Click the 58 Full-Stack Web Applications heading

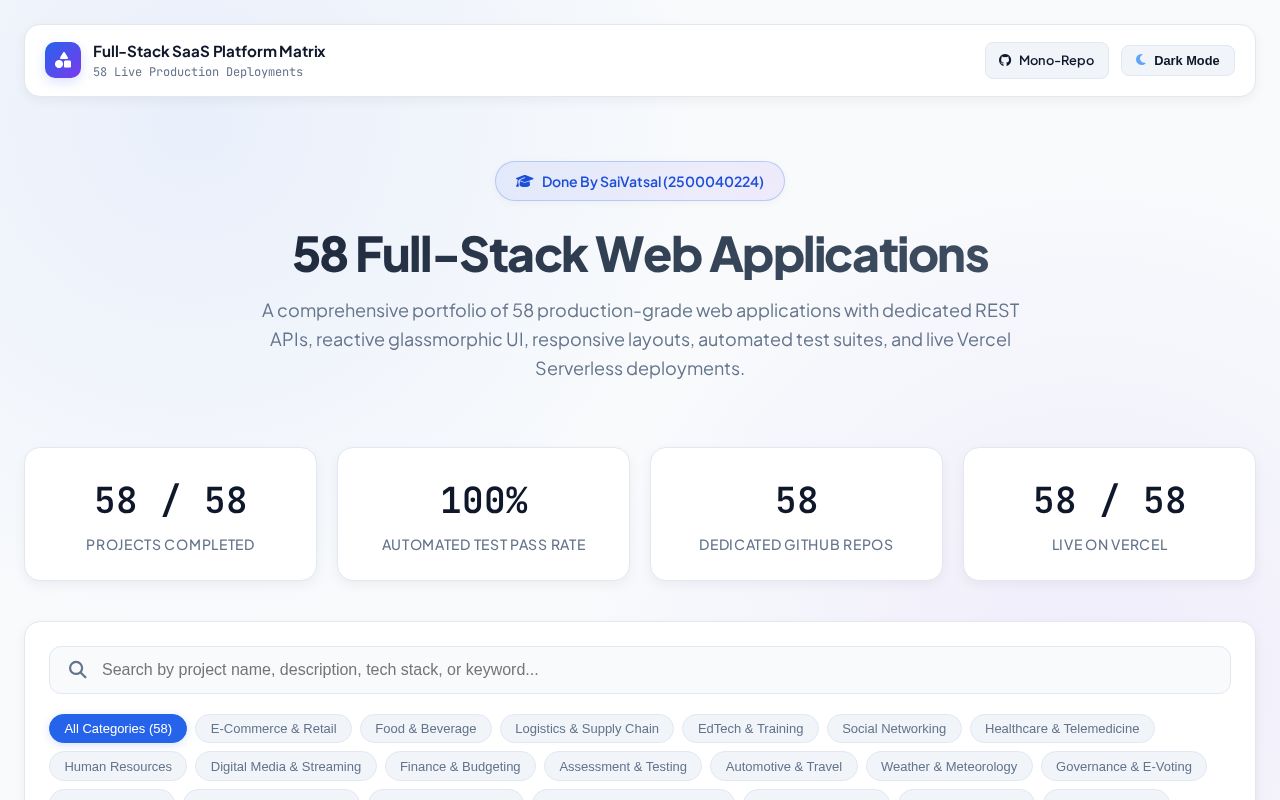pos(640,254)
